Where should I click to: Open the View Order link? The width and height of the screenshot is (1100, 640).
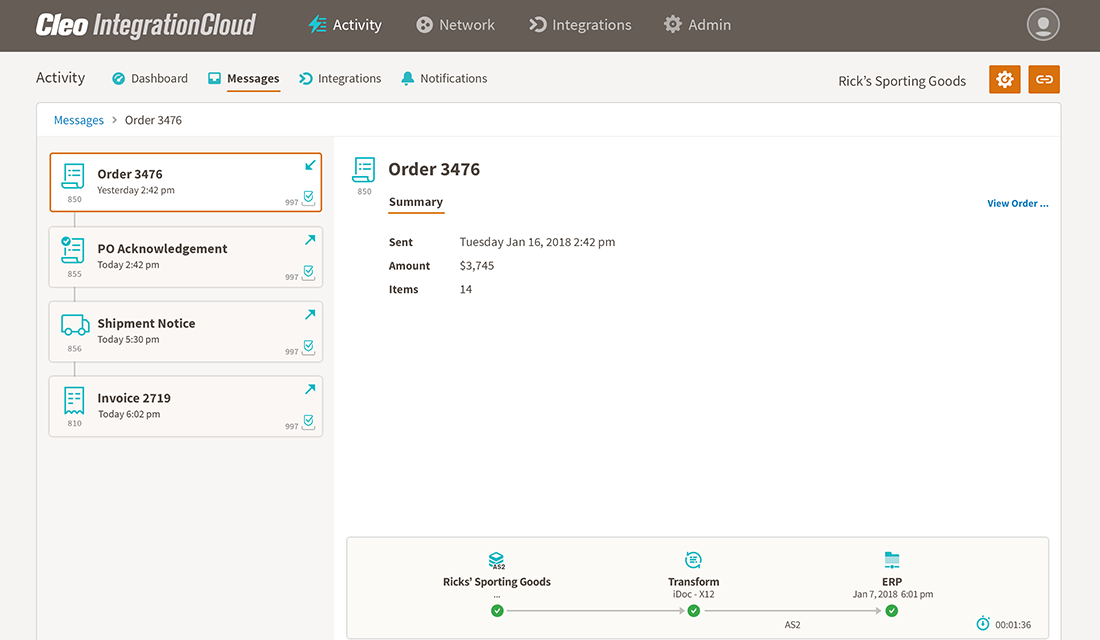[x=1018, y=204]
